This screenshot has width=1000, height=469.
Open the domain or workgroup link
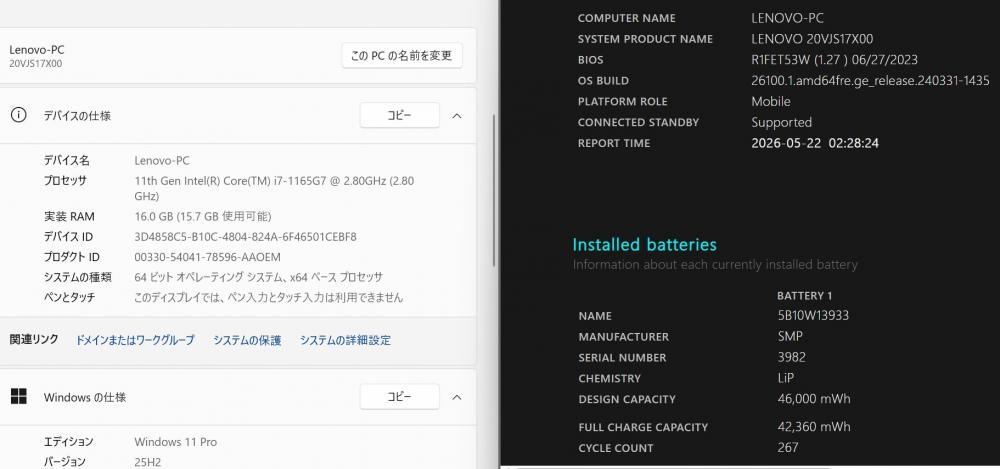tap(135, 341)
